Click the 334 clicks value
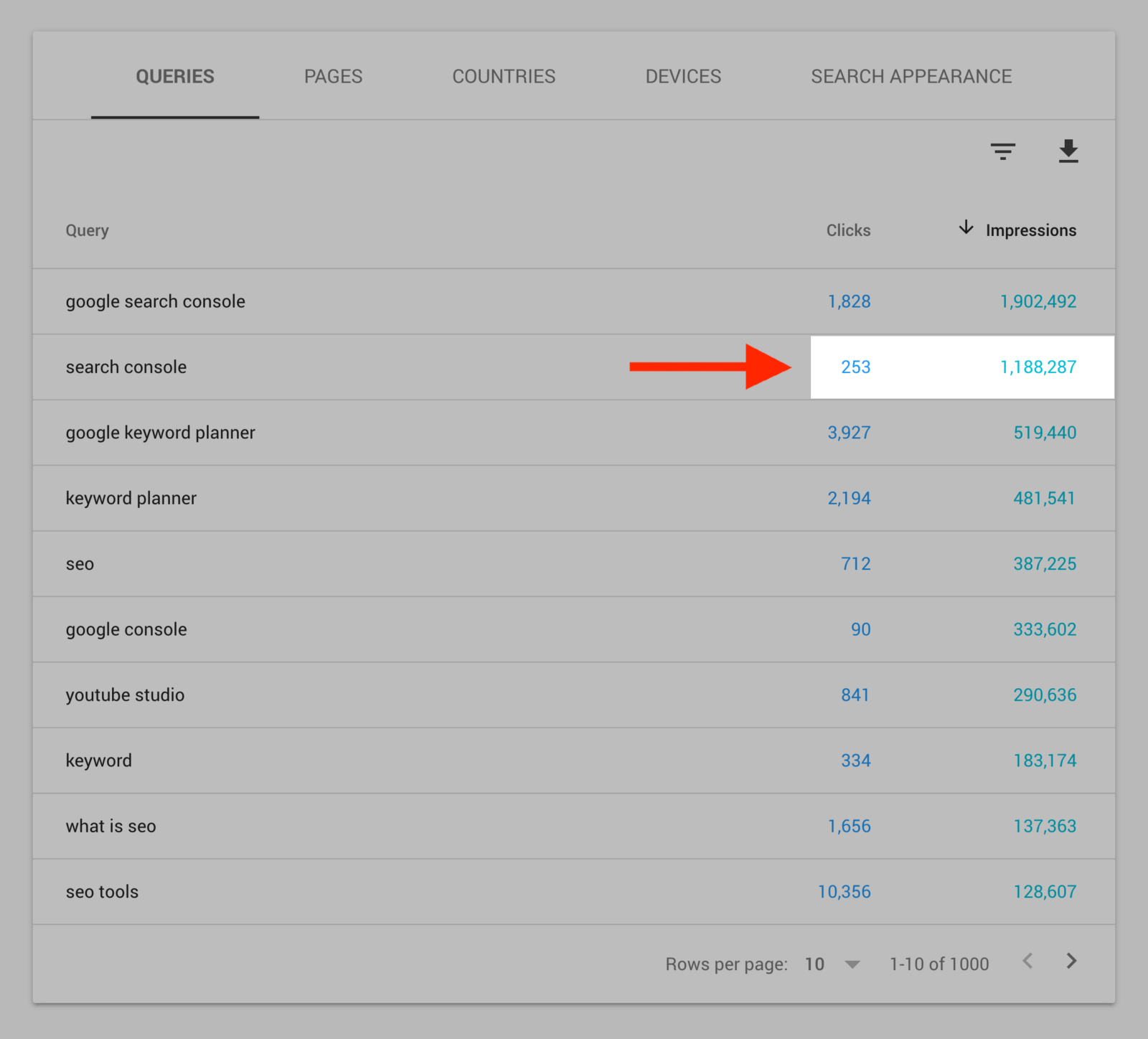Viewport: 1148px width, 1039px height. (855, 761)
